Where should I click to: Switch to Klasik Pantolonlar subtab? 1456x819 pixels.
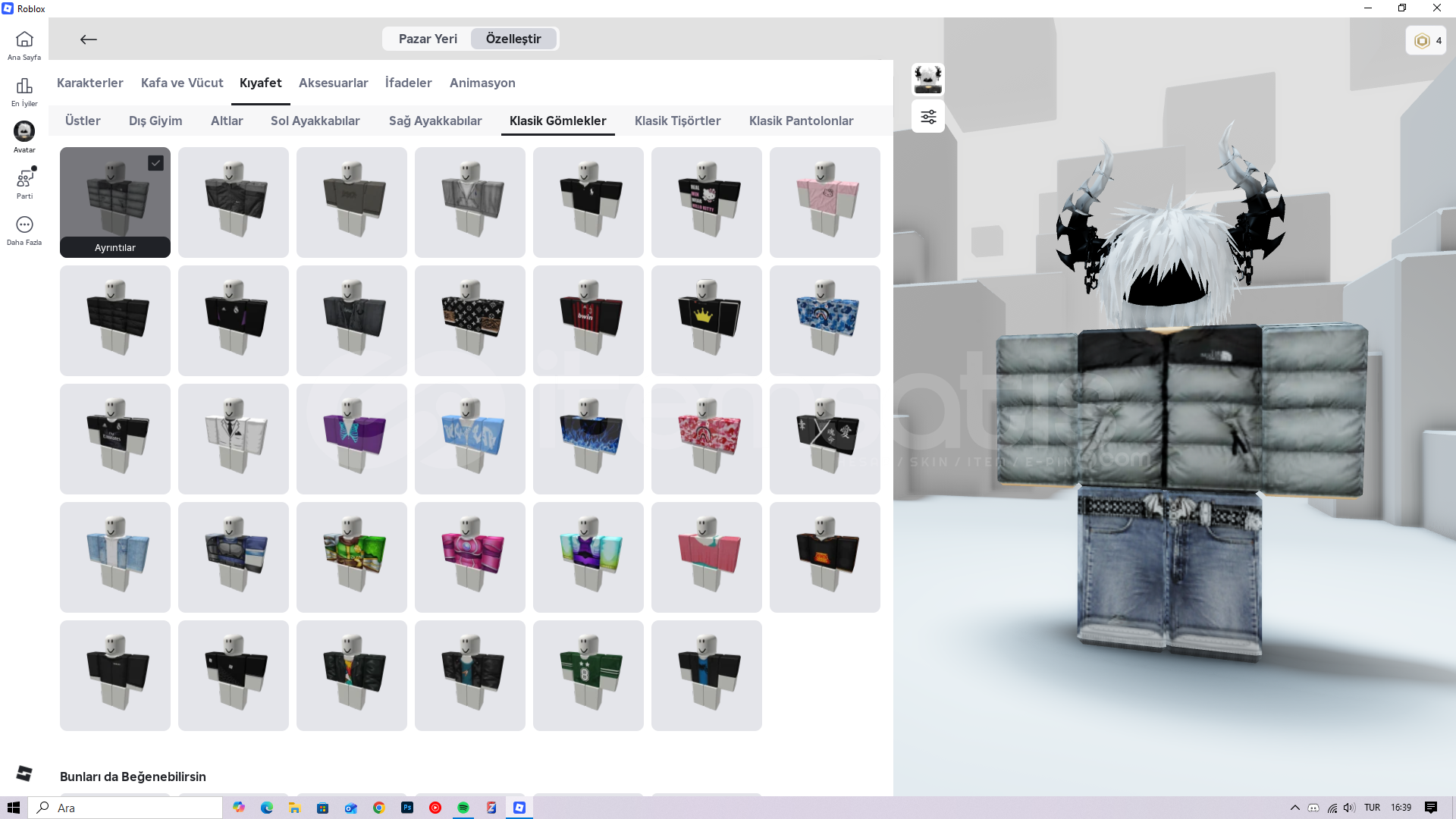801,121
